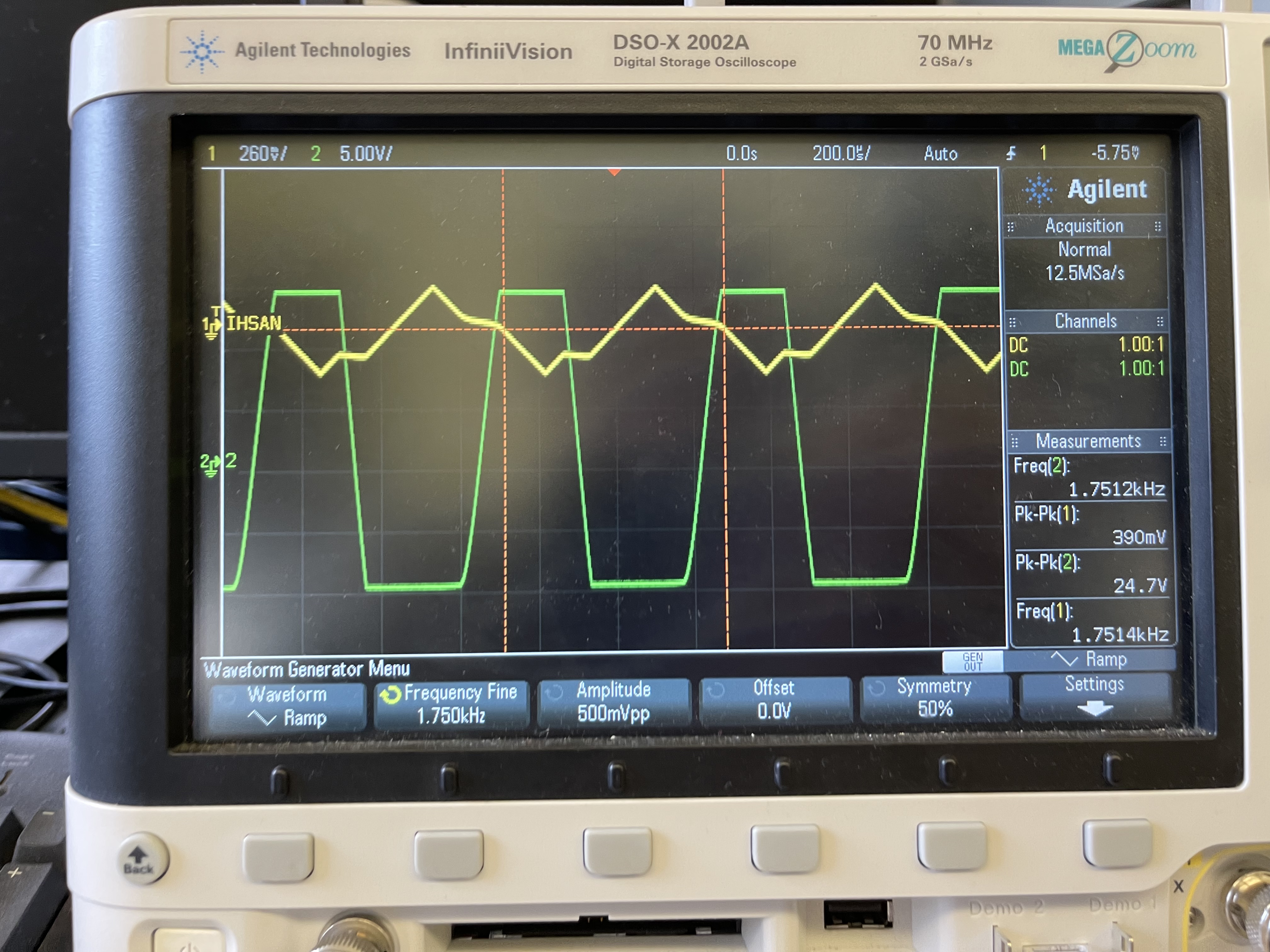Click the Freq(1) 1.7514kHz measurement
Screen dimensions: 1270x952
(x=1093, y=623)
